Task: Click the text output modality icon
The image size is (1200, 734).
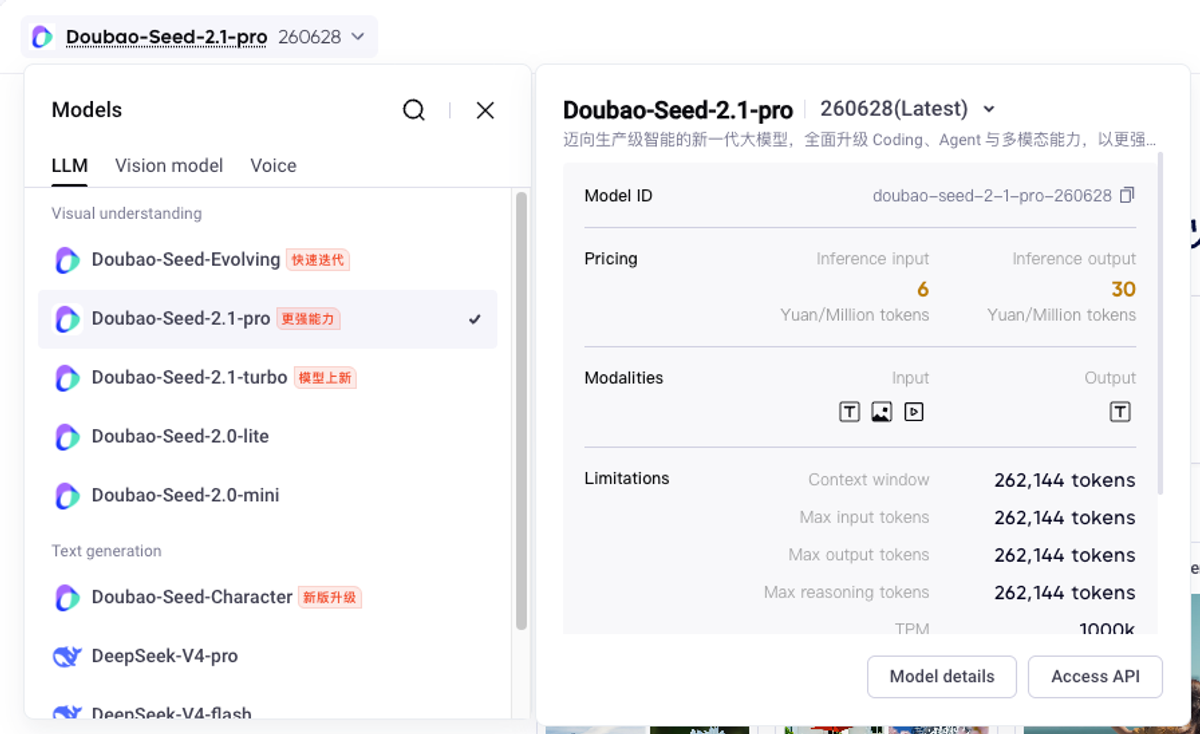Action: 1120,412
